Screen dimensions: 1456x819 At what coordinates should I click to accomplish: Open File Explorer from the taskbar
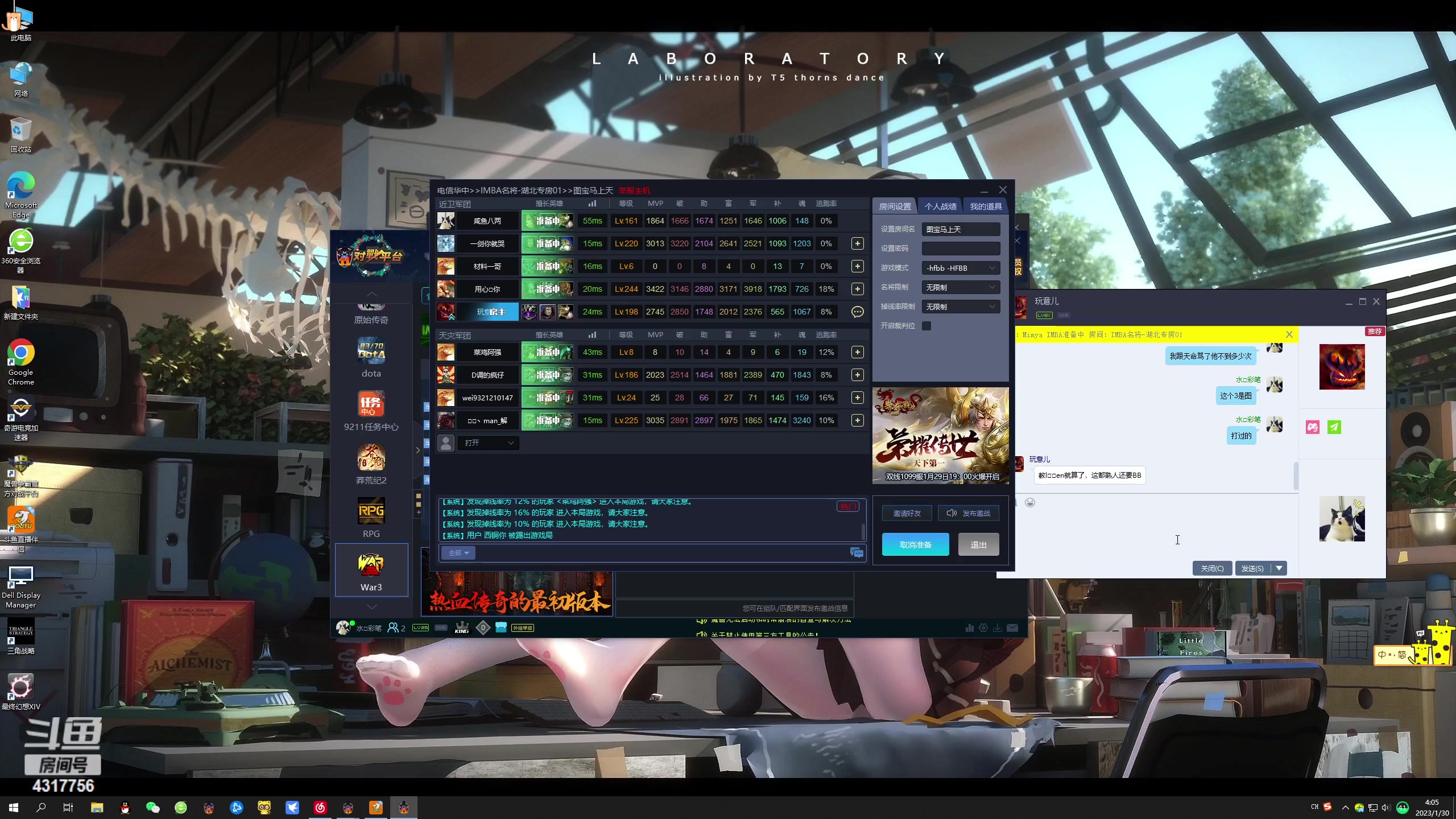[x=97, y=807]
